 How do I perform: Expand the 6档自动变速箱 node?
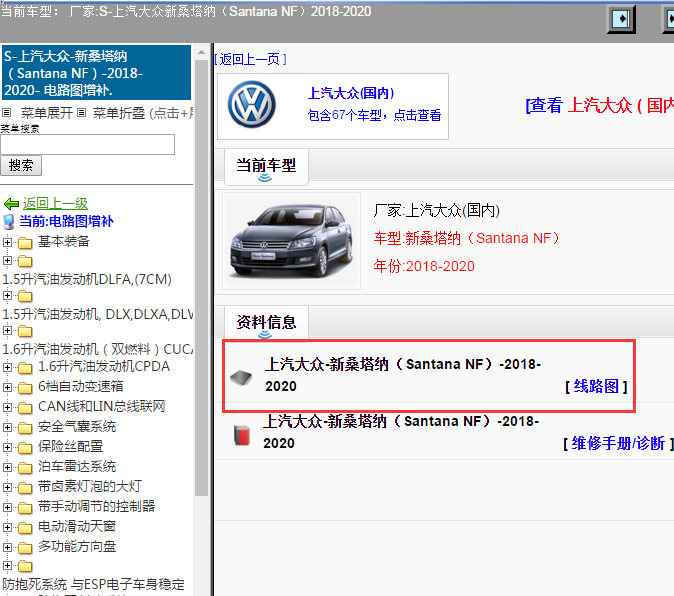(x=7, y=387)
